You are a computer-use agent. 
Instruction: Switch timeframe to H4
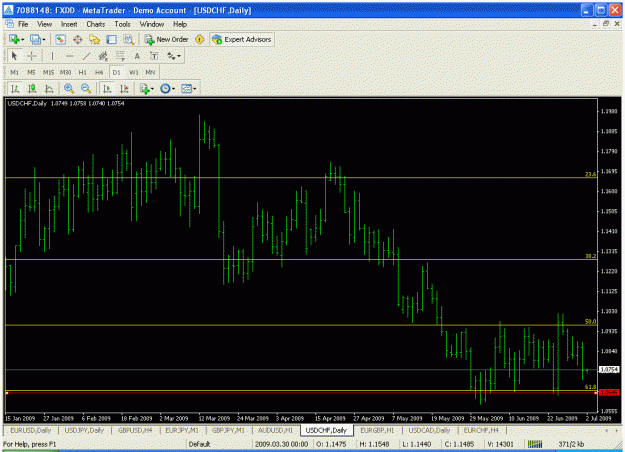[99, 72]
